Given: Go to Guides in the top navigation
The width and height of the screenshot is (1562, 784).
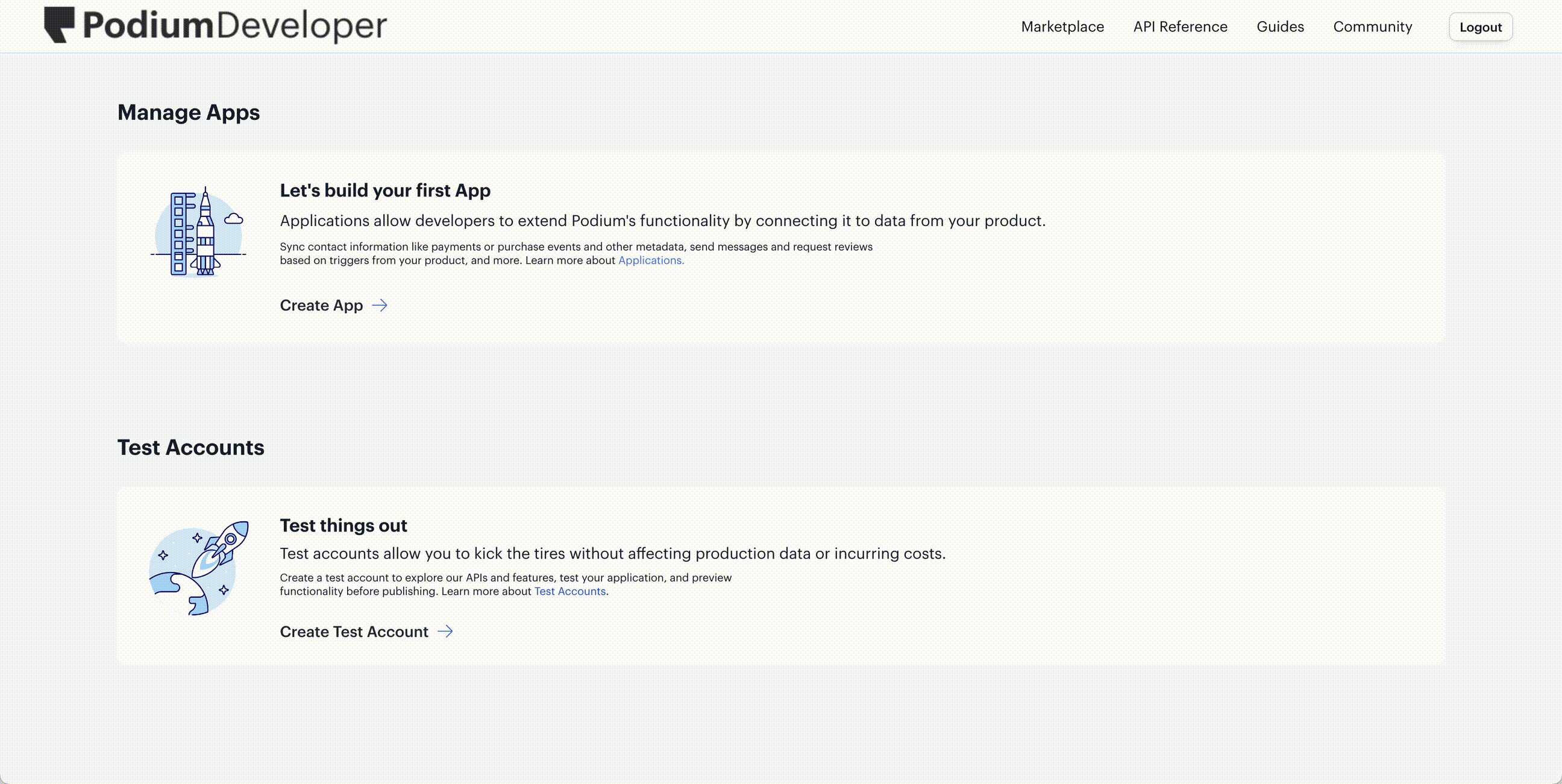Looking at the screenshot, I should pyautogui.click(x=1280, y=27).
